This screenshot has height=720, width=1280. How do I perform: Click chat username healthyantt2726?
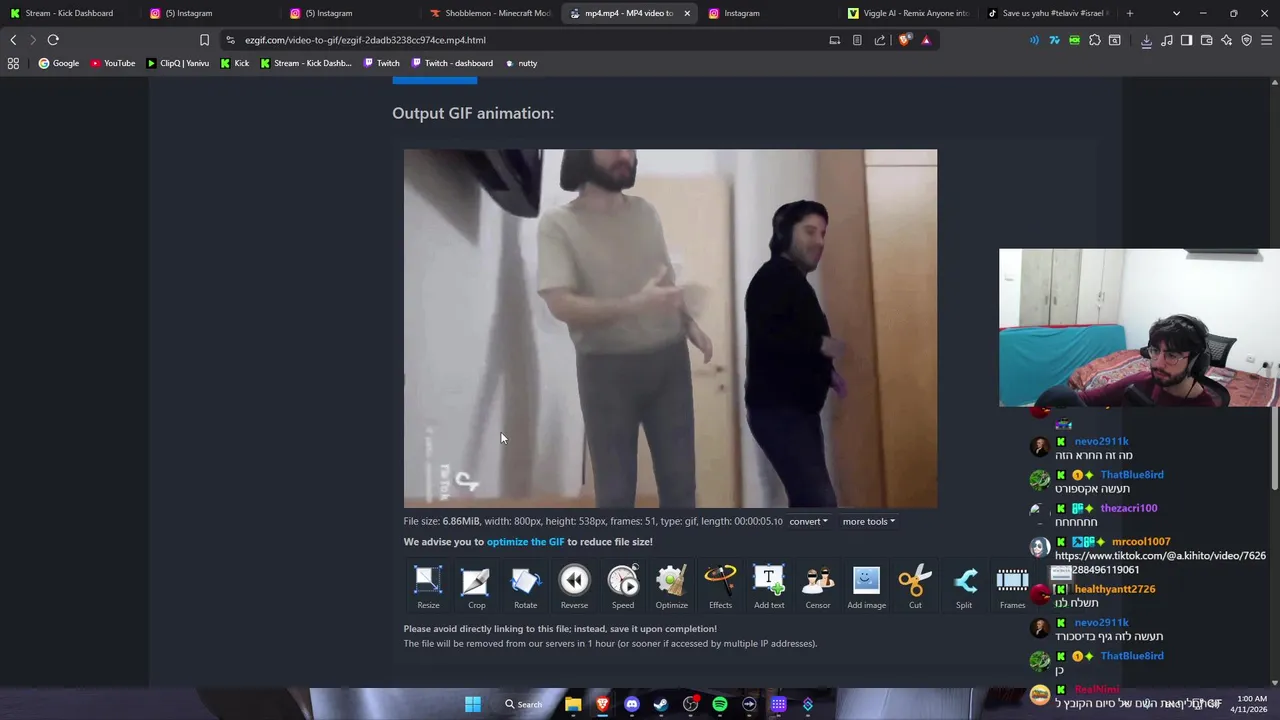click(1114, 589)
